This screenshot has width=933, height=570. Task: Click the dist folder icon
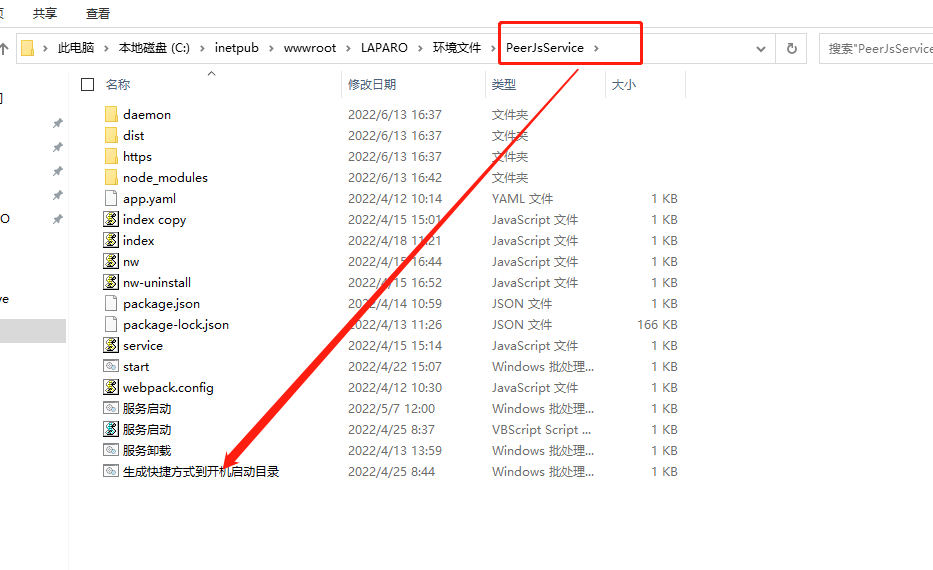coord(111,136)
